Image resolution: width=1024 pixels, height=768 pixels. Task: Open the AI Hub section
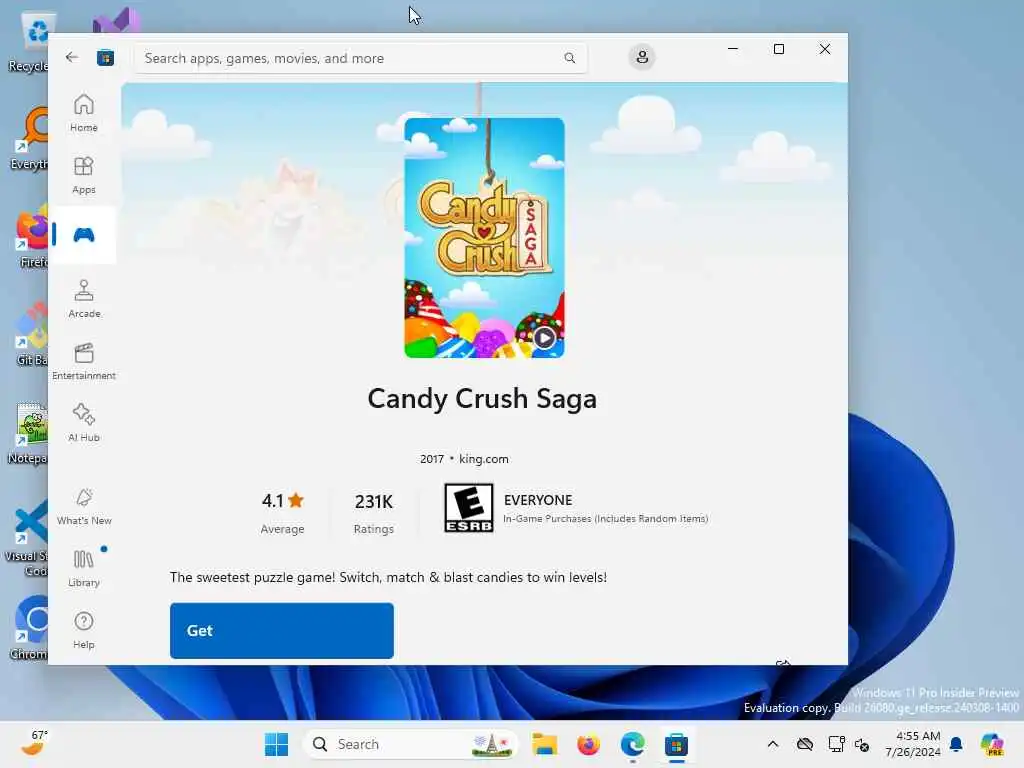pyautogui.click(x=84, y=423)
